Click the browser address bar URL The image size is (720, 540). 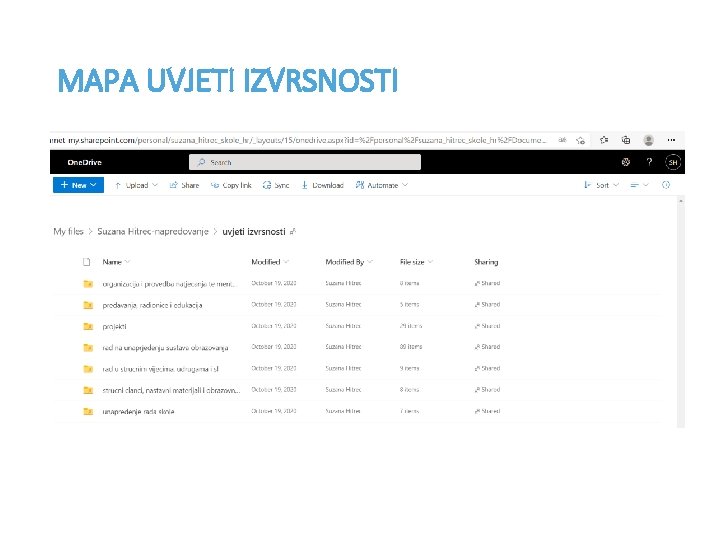pyautogui.click(x=298, y=140)
